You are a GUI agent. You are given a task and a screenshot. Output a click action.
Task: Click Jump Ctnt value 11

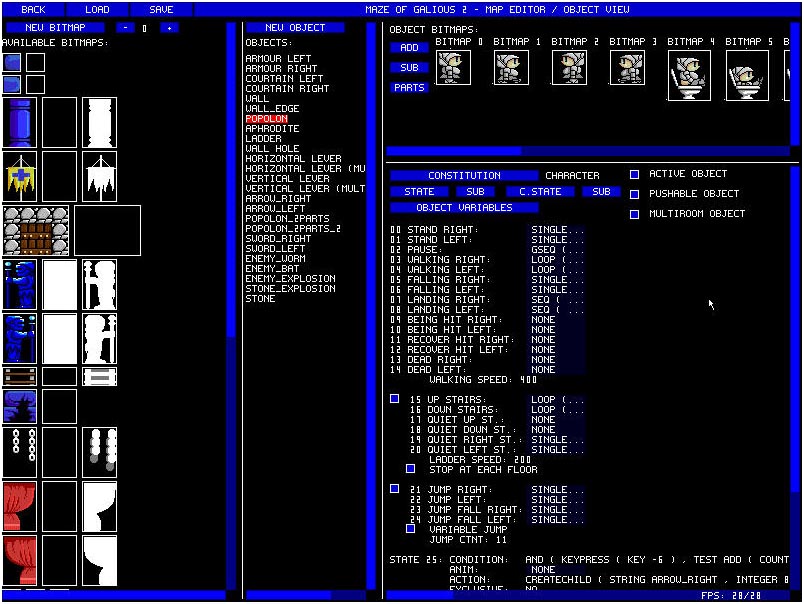(x=501, y=540)
